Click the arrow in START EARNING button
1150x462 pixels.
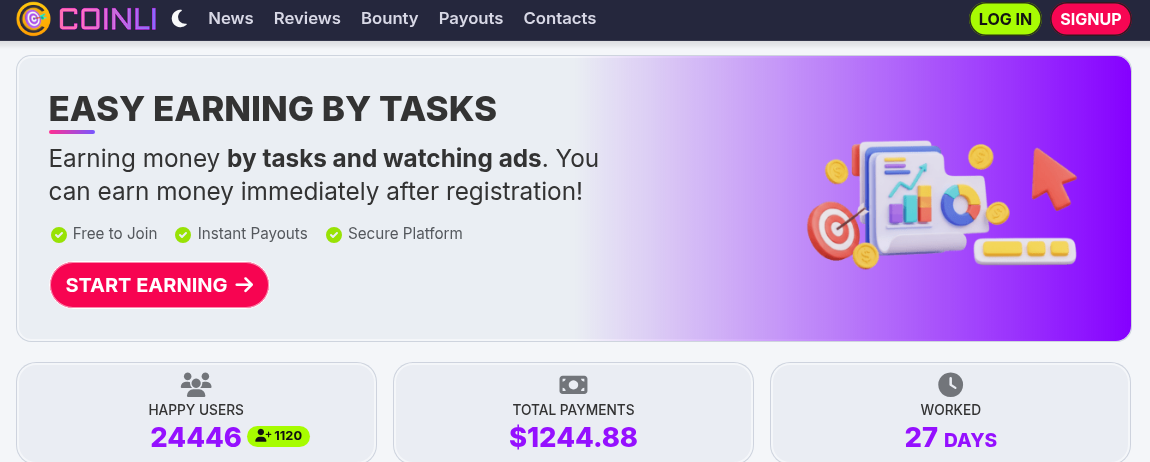(x=244, y=285)
